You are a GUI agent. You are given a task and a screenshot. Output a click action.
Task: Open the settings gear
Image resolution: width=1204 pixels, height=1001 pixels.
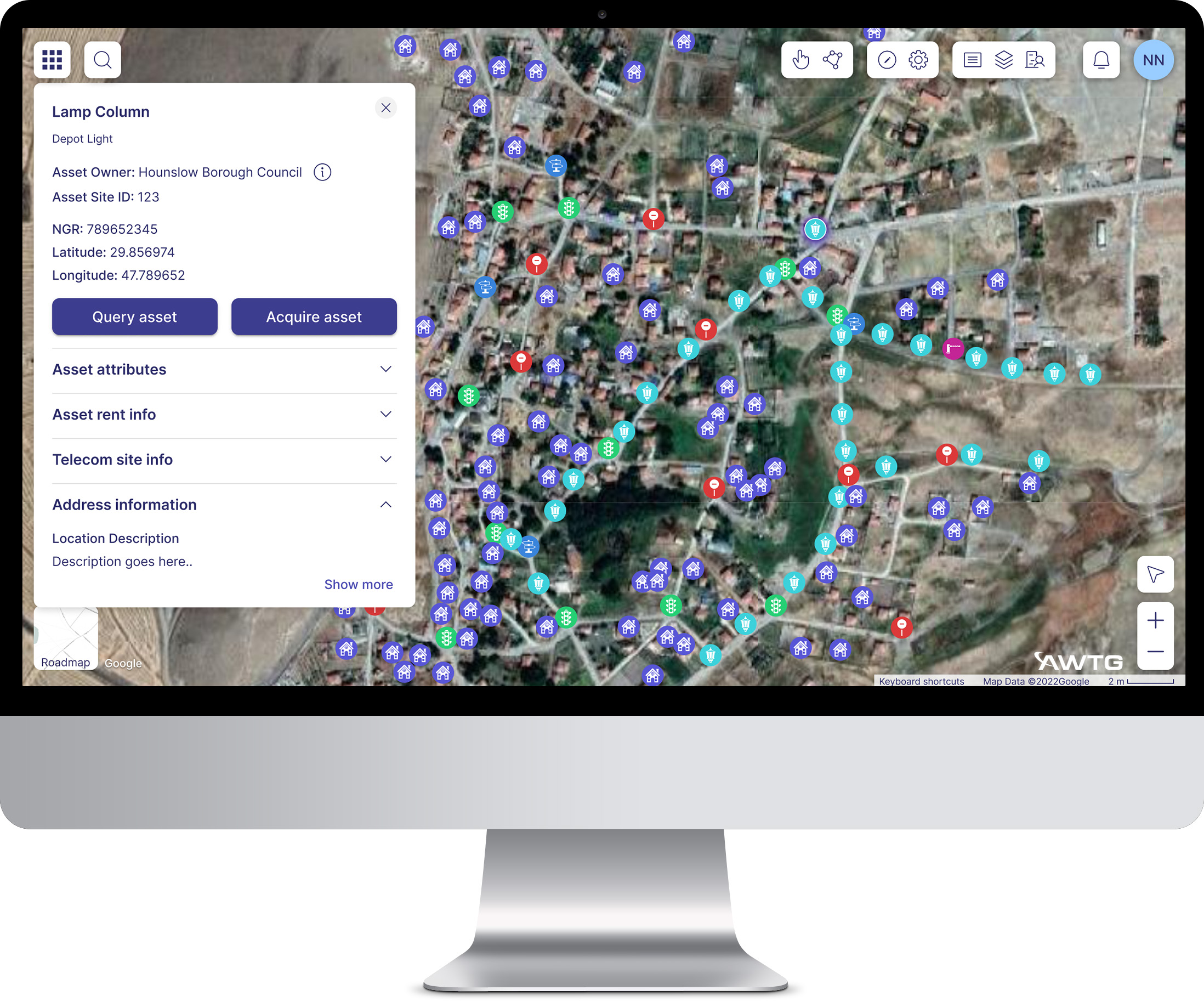(x=918, y=60)
